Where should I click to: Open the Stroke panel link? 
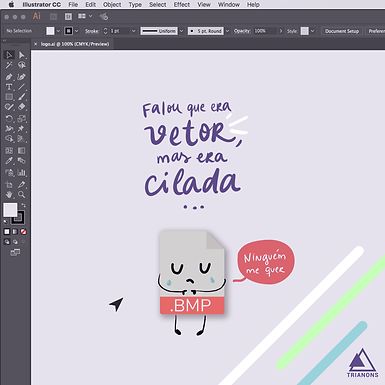click(92, 31)
